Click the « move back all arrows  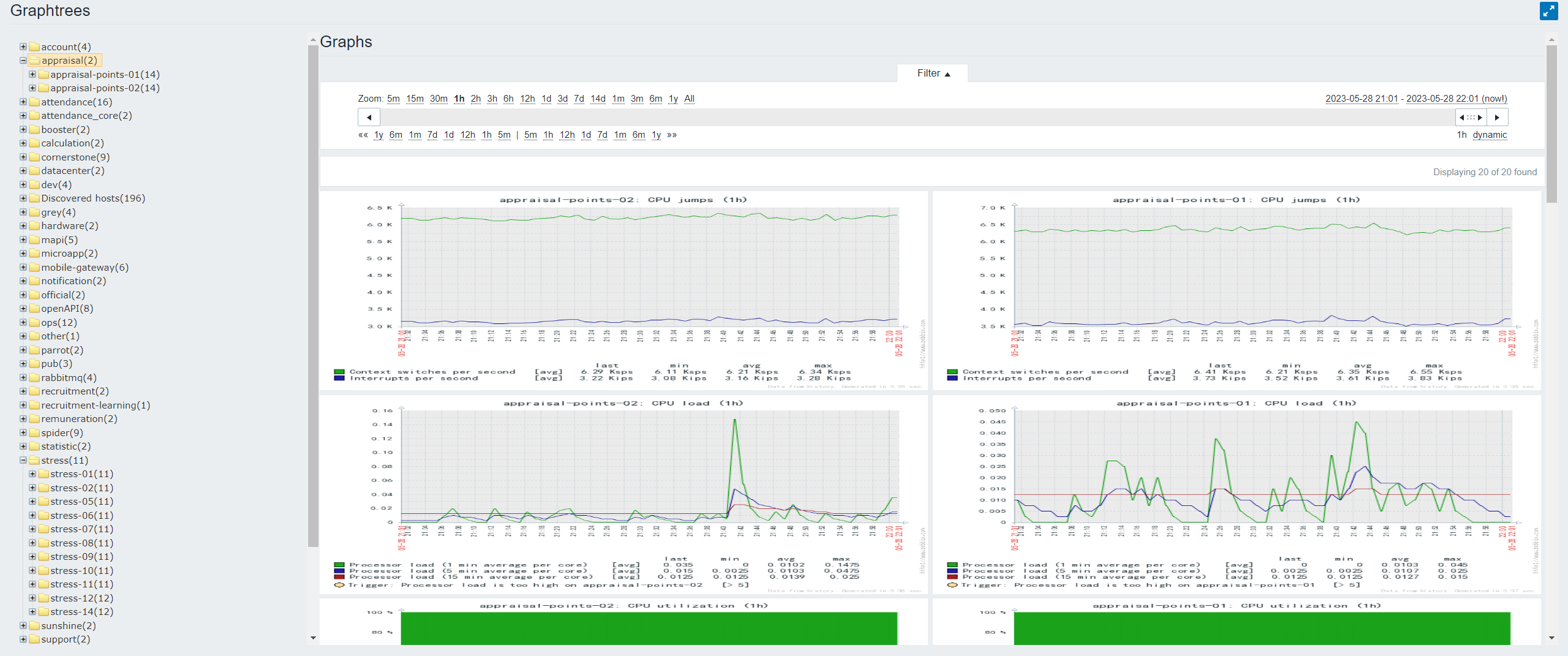(363, 135)
